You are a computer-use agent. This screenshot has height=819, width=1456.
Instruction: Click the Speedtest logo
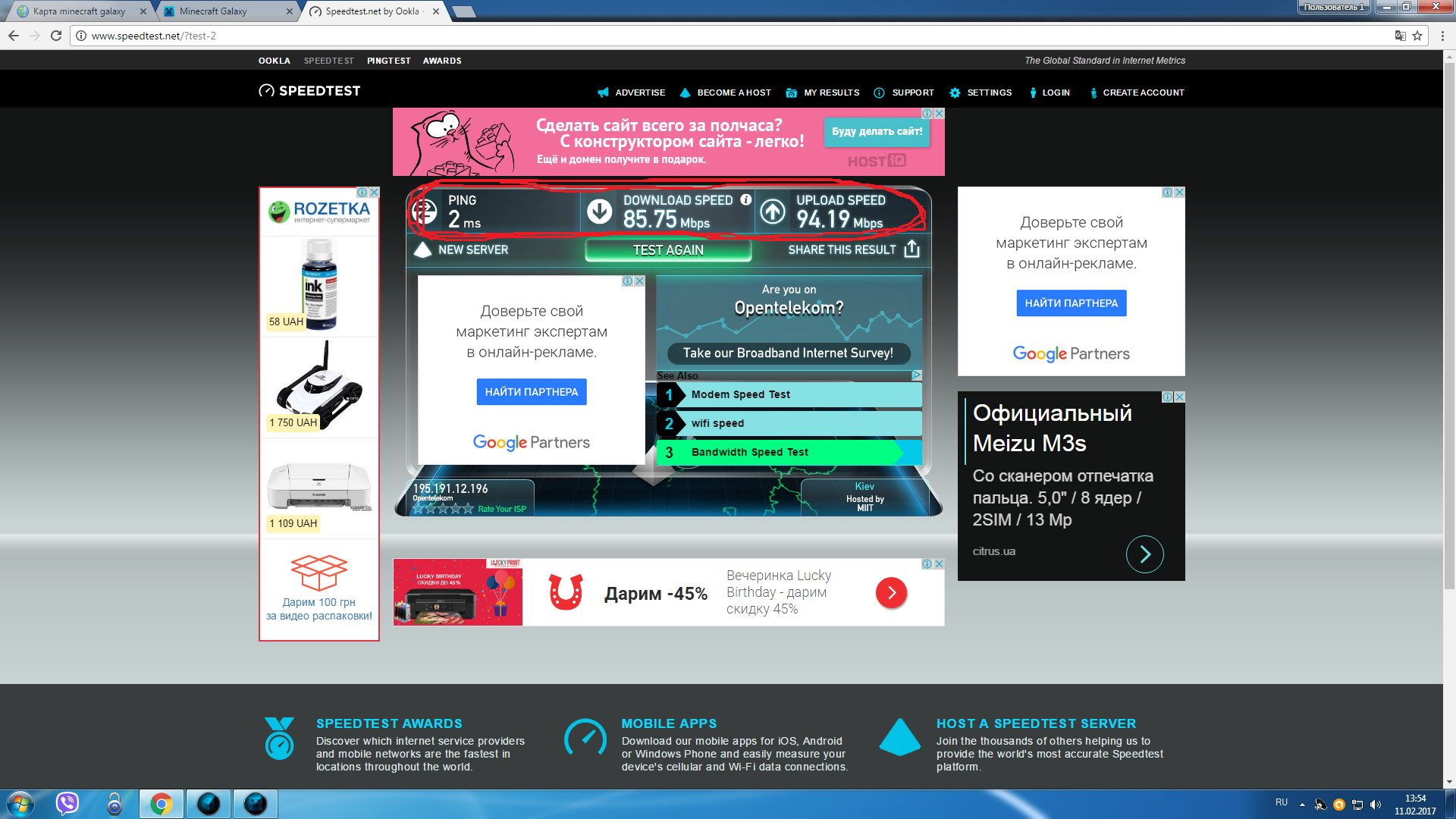click(309, 91)
